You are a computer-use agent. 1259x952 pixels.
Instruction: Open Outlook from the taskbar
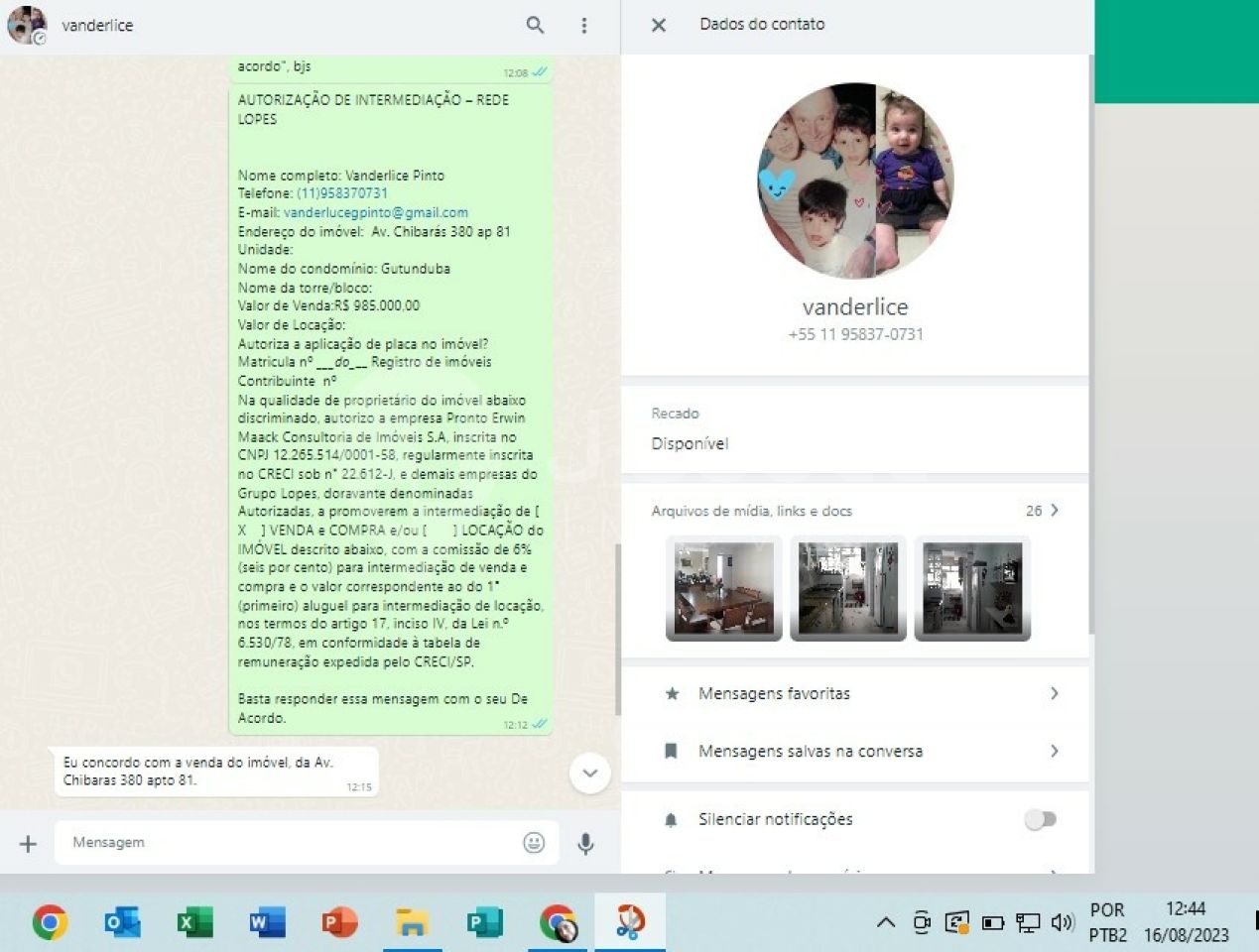coord(122,922)
